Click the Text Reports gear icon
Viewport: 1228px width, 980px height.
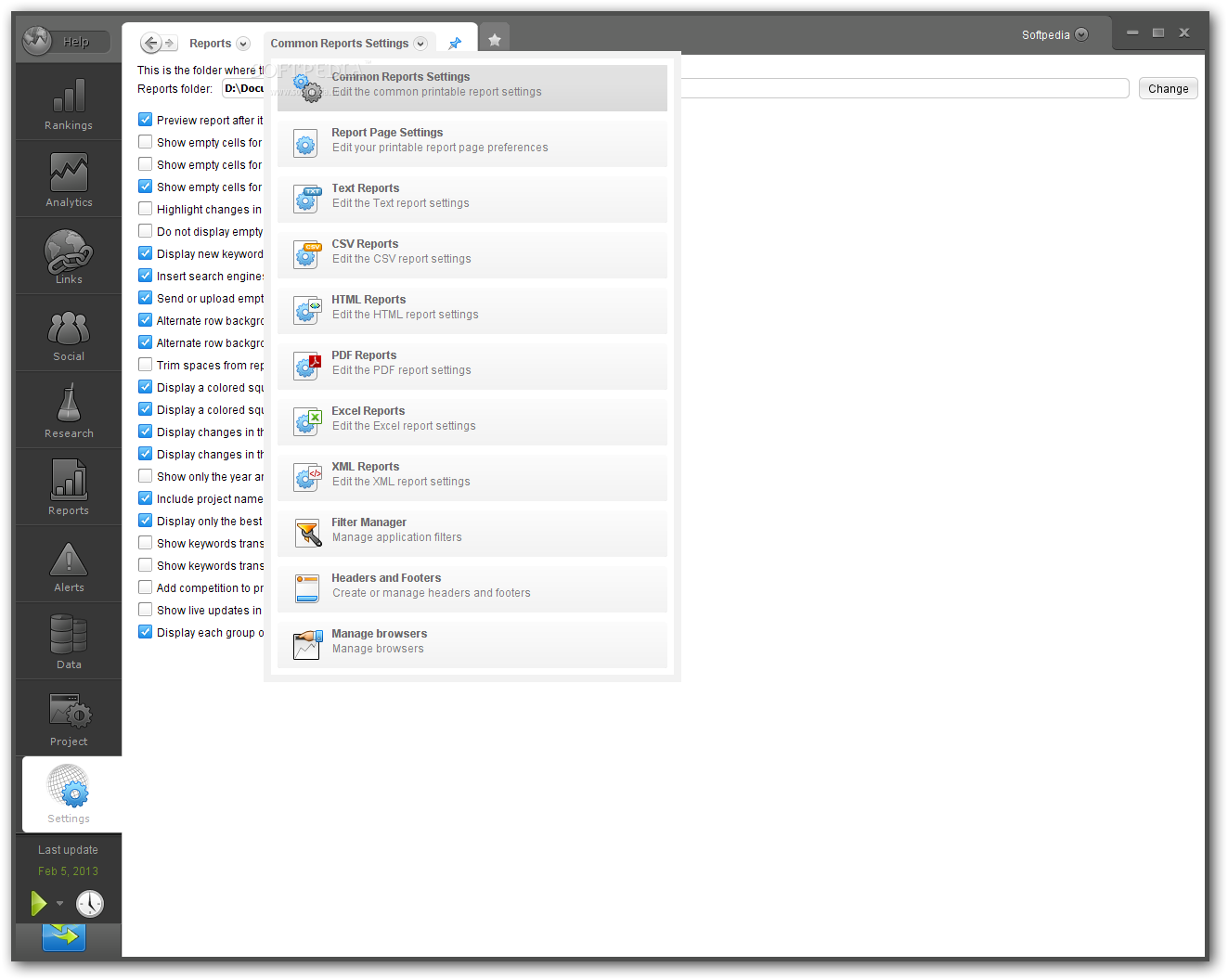(x=307, y=198)
